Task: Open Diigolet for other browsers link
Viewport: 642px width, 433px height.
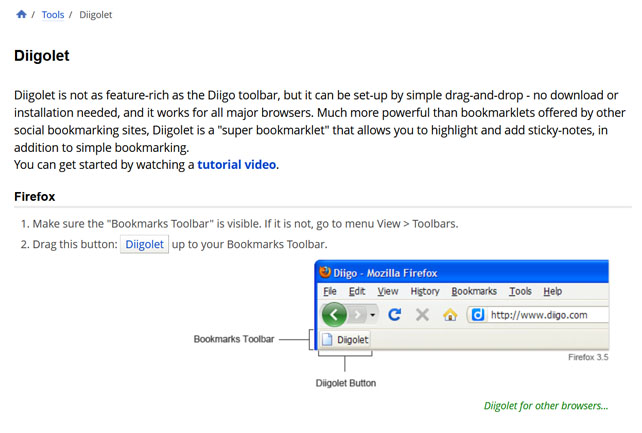Action: click(x=546, y=406)
